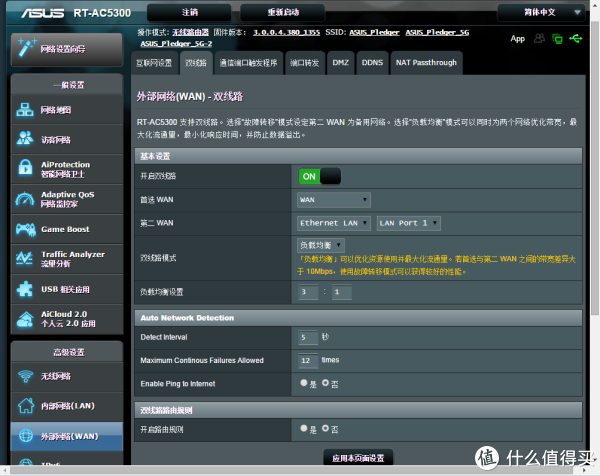600x476 pixels.
Task: Open LAN (内部网络) house icon
Action: click(x=26, y=406)
